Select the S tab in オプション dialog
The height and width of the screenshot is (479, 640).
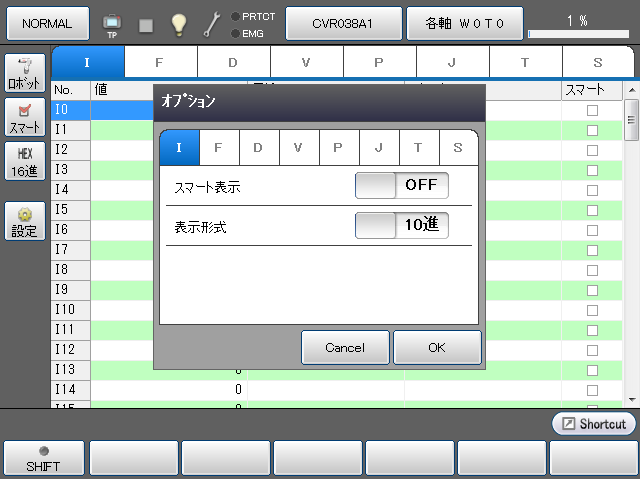click(458, 147)
